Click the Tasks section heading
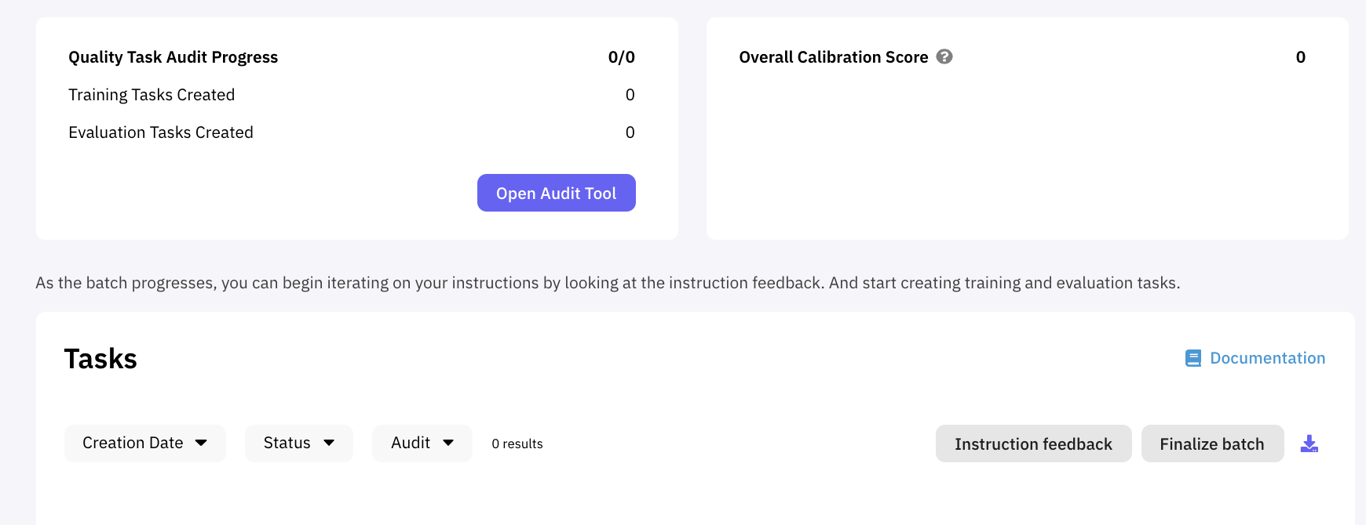The height and width of the screenshot is (525, 1366). 100,359
